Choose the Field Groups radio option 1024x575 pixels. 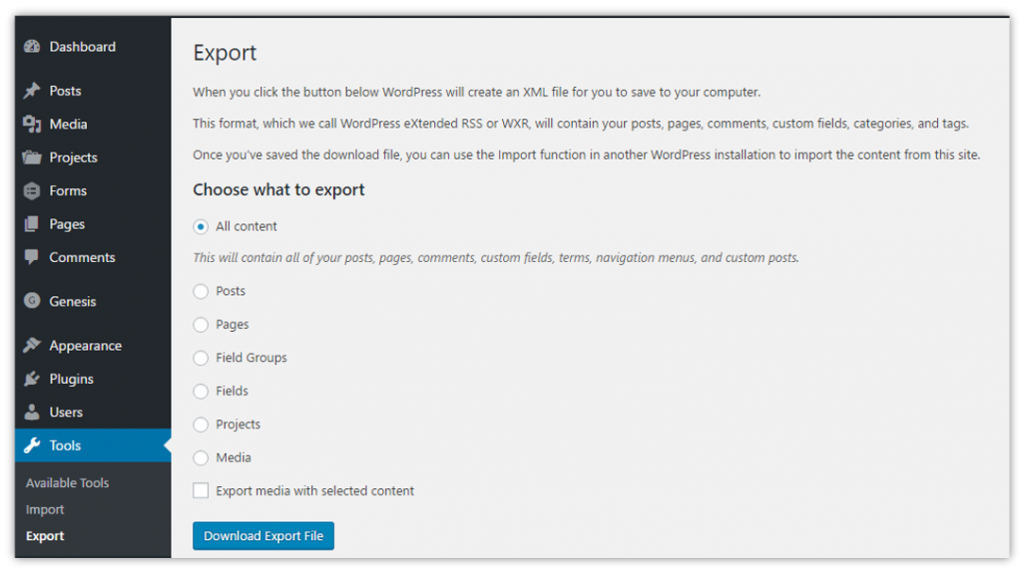[200, 358]
